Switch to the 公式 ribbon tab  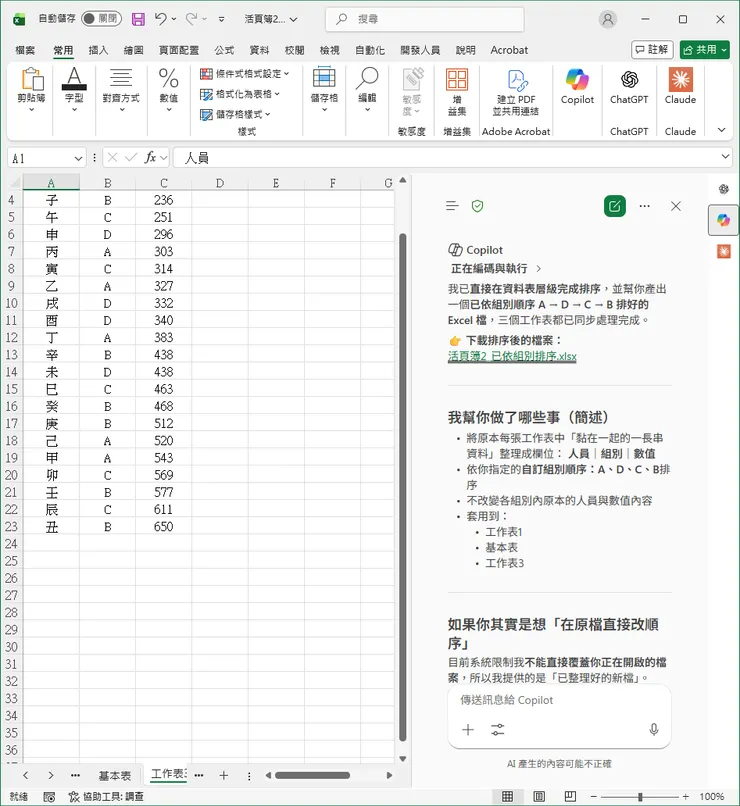224,50
